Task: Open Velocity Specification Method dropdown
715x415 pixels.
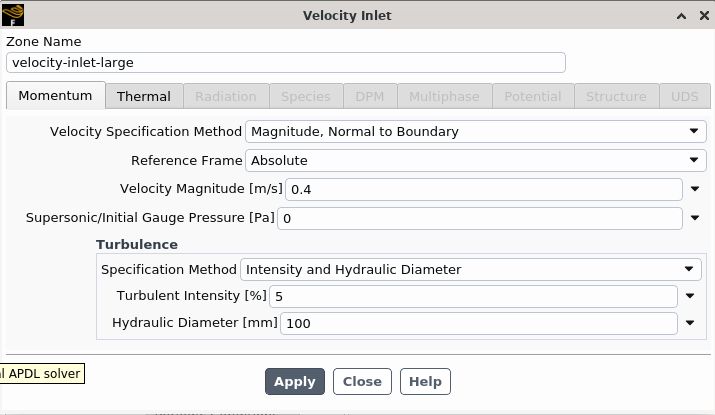Action: click(x=476, y=131)
